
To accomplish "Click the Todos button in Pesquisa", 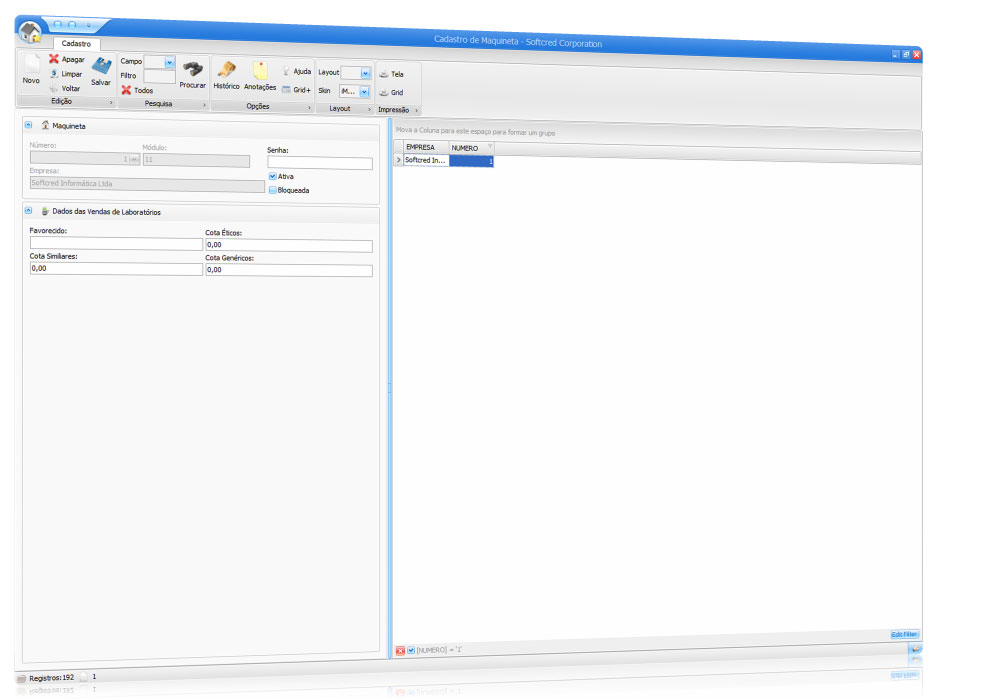I will pos(137,90).
